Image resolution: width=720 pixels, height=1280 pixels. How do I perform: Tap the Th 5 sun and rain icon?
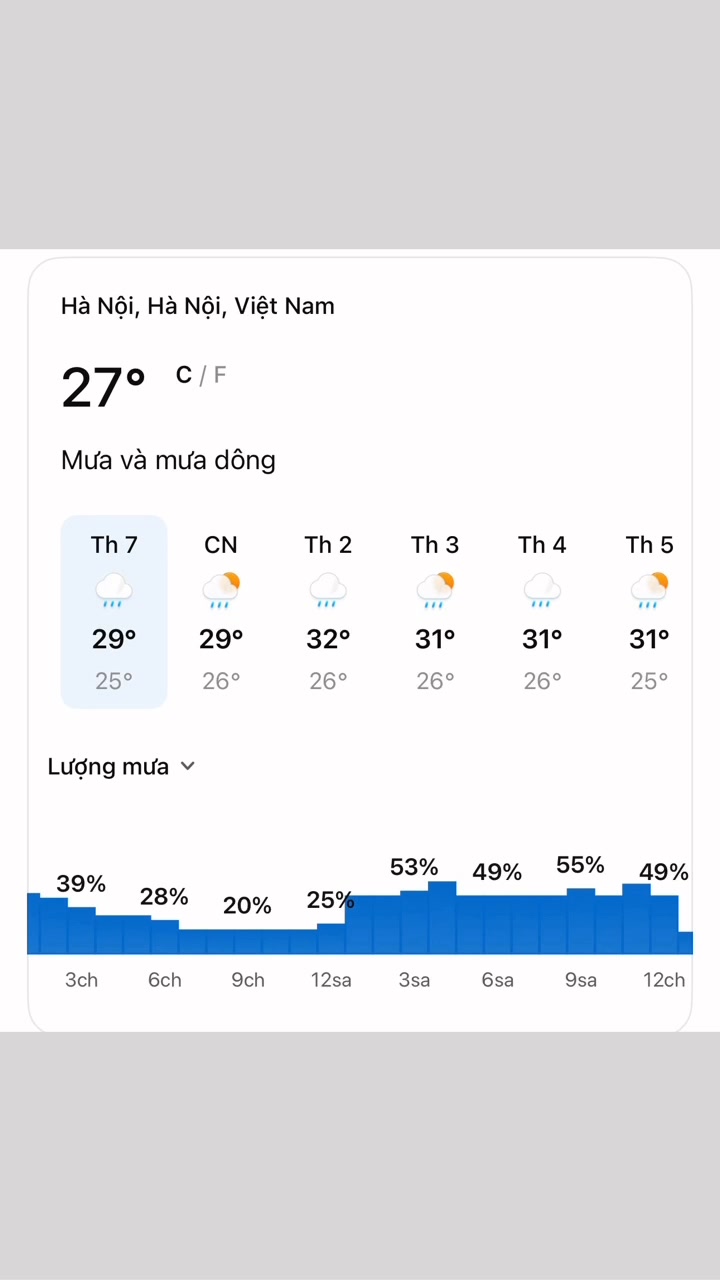pos(649,590)
